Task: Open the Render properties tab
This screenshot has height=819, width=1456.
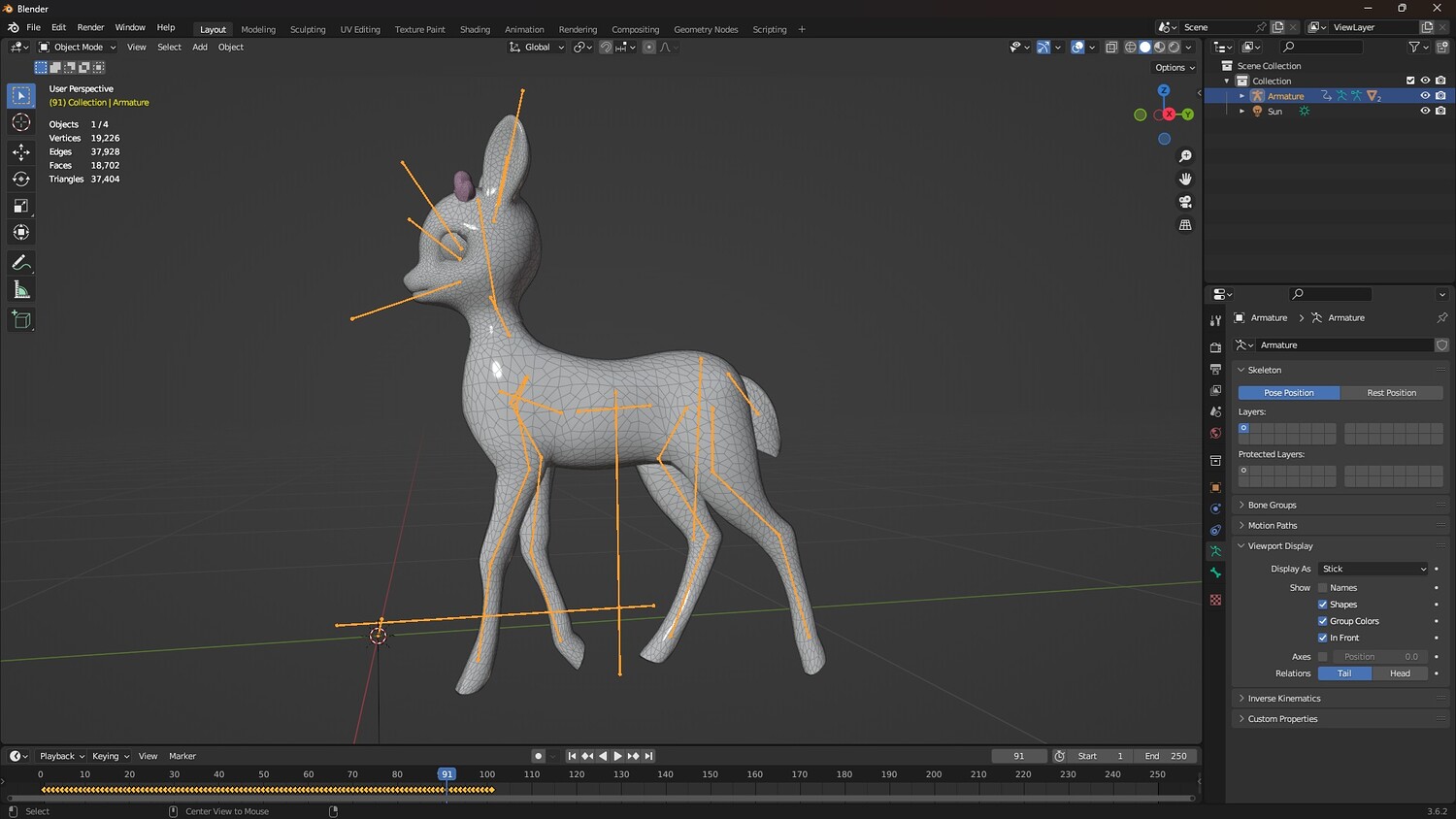Action: tap(1215, 347)
